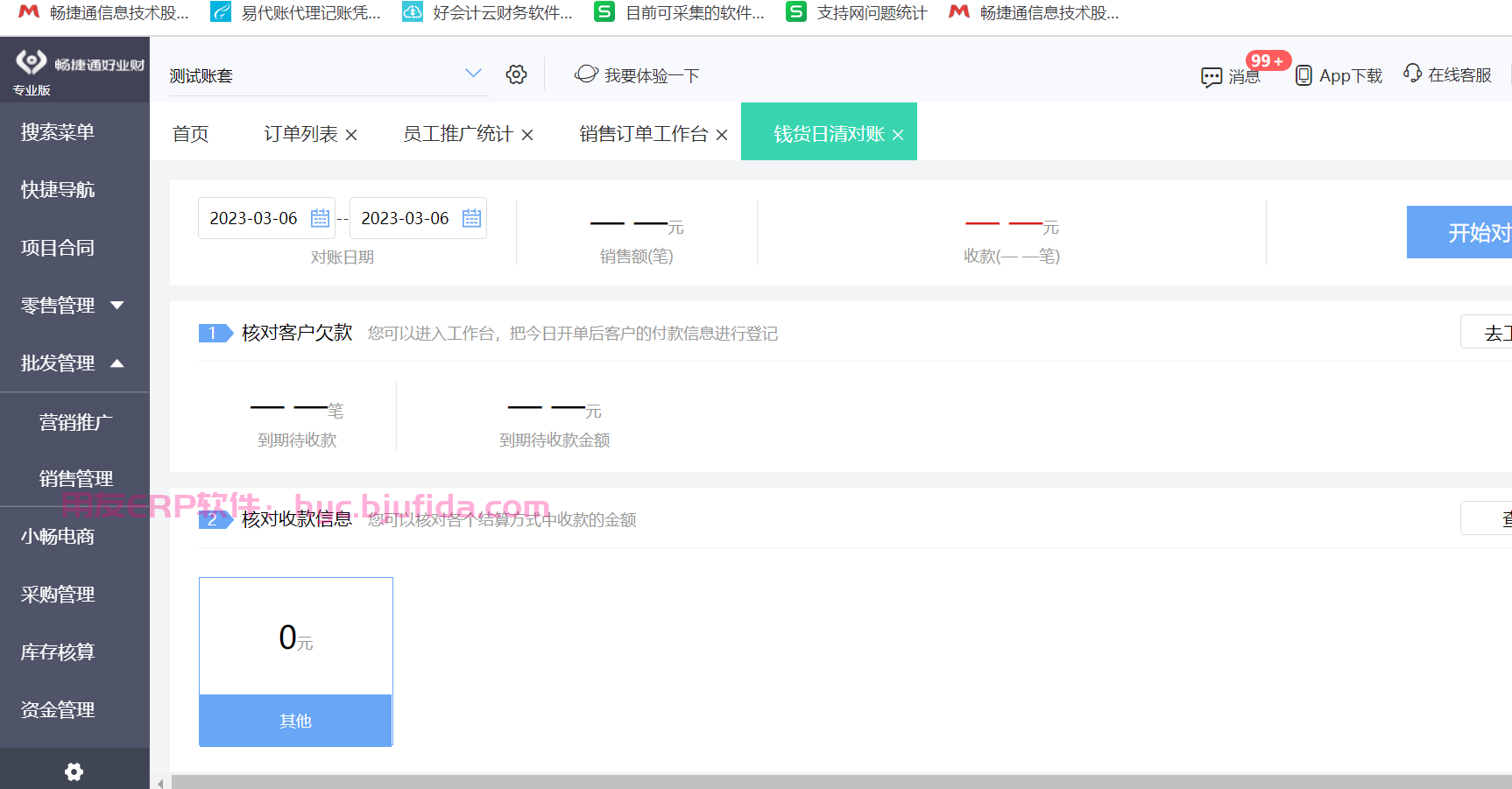This screenshot has width=1512, height=789.
Task: Click the 0元 amount in 其他 card
Action: click(296, 638)
